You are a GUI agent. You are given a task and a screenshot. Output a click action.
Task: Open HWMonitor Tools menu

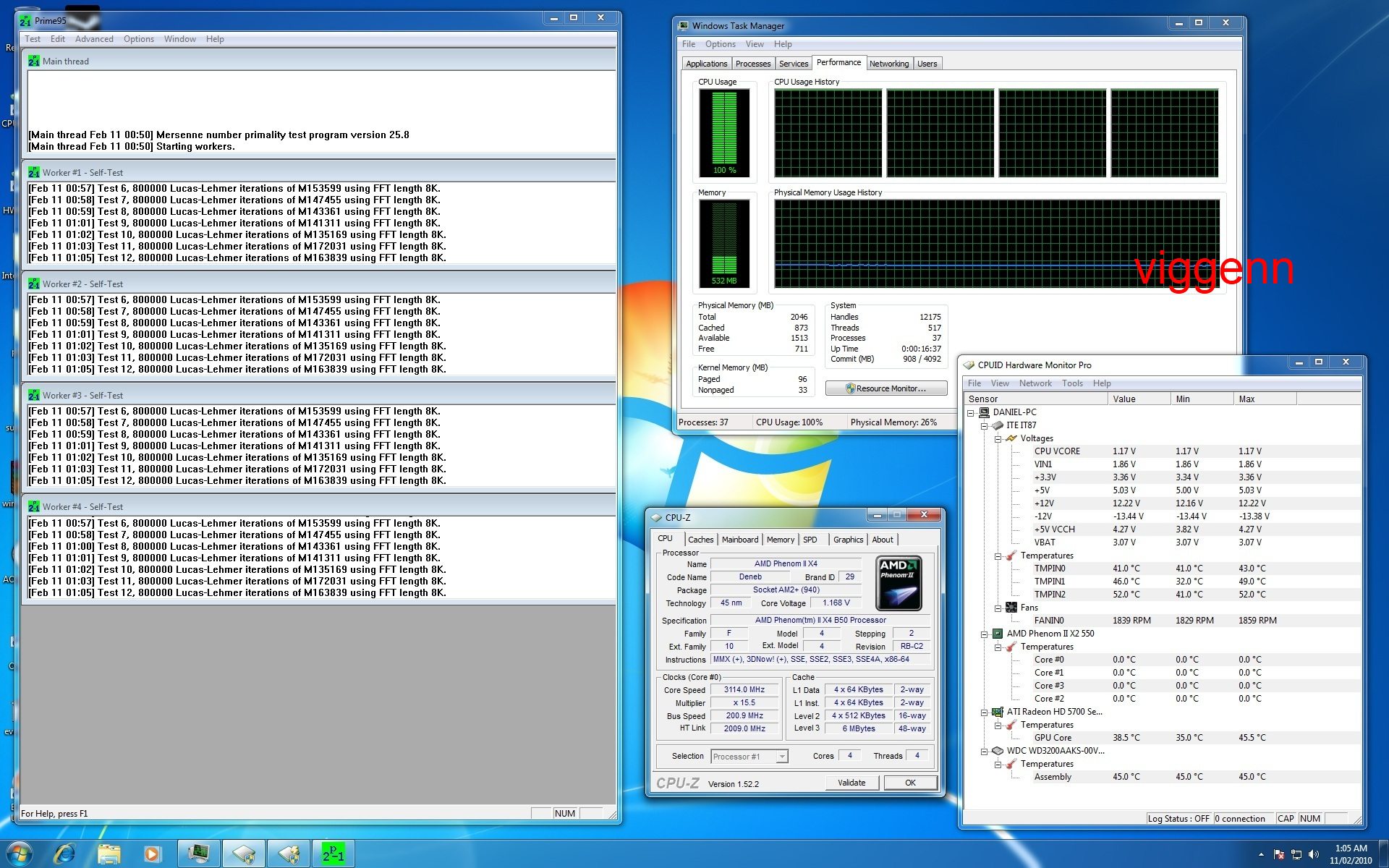click(1072, 383)
